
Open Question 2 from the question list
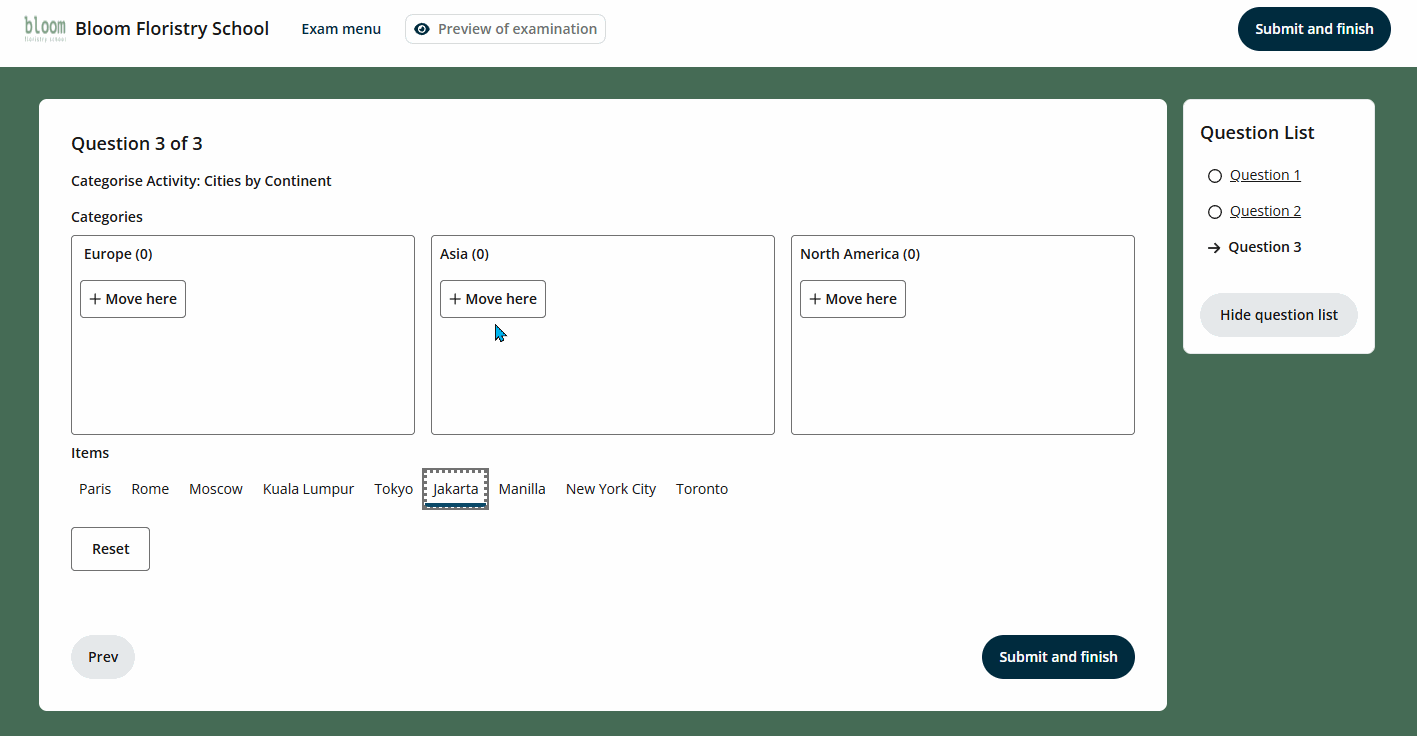click(x=1265, y=211)
